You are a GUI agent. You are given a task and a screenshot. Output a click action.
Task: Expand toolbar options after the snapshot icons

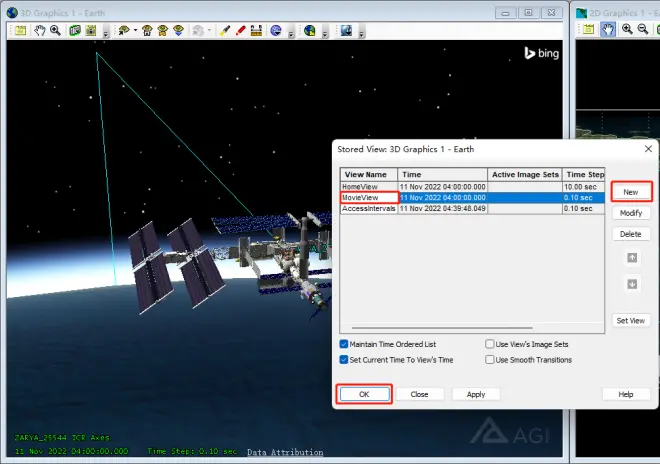(x=106, y=34)
